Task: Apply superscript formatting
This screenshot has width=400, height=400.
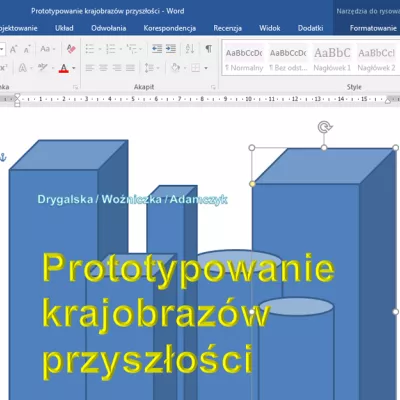Action: (x=3, y=68)
